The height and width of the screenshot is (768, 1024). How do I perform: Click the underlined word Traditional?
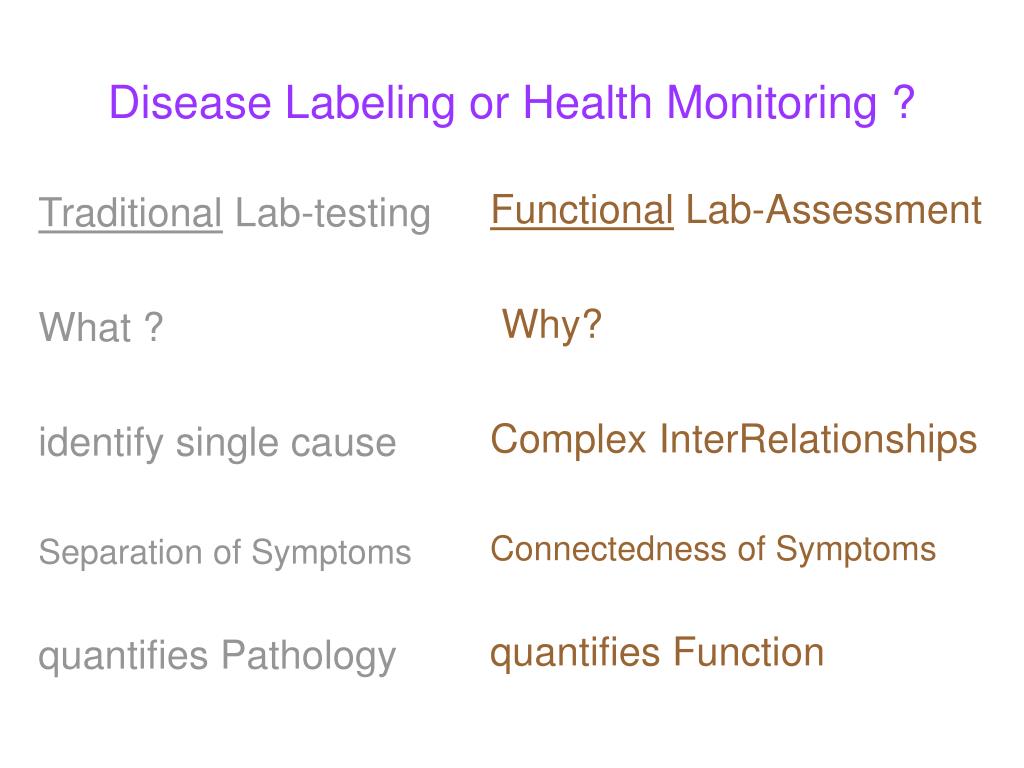pyautogui.click(x=131, y=214)
